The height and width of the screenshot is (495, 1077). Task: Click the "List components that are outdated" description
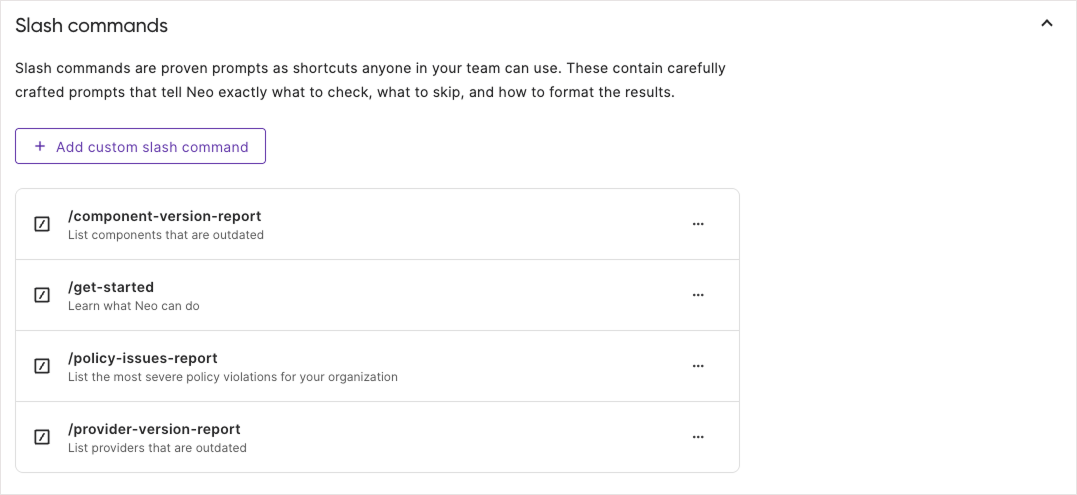point(166,235)
